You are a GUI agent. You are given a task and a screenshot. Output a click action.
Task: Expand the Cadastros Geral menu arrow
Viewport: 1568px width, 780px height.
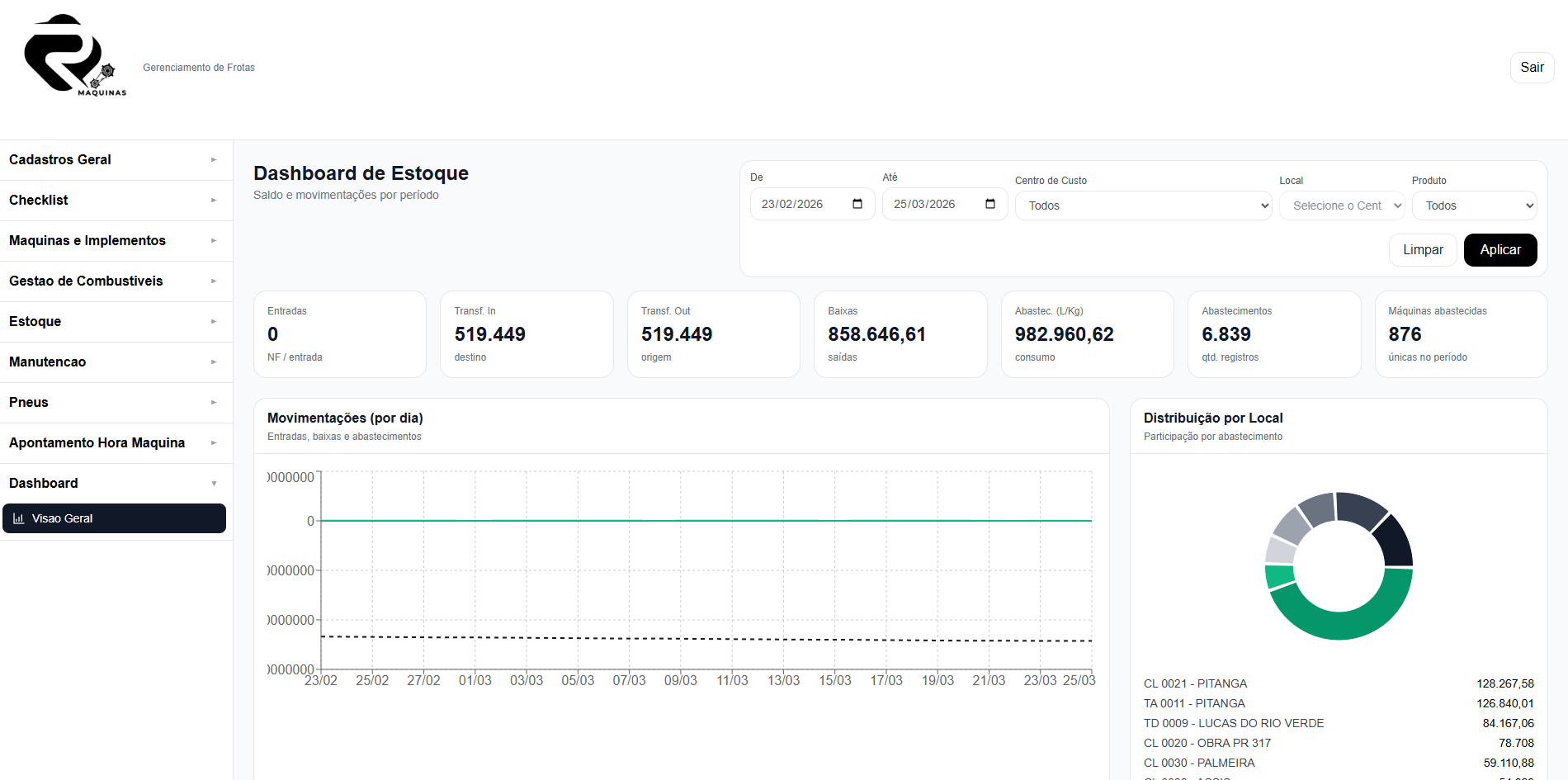[214, 160]
